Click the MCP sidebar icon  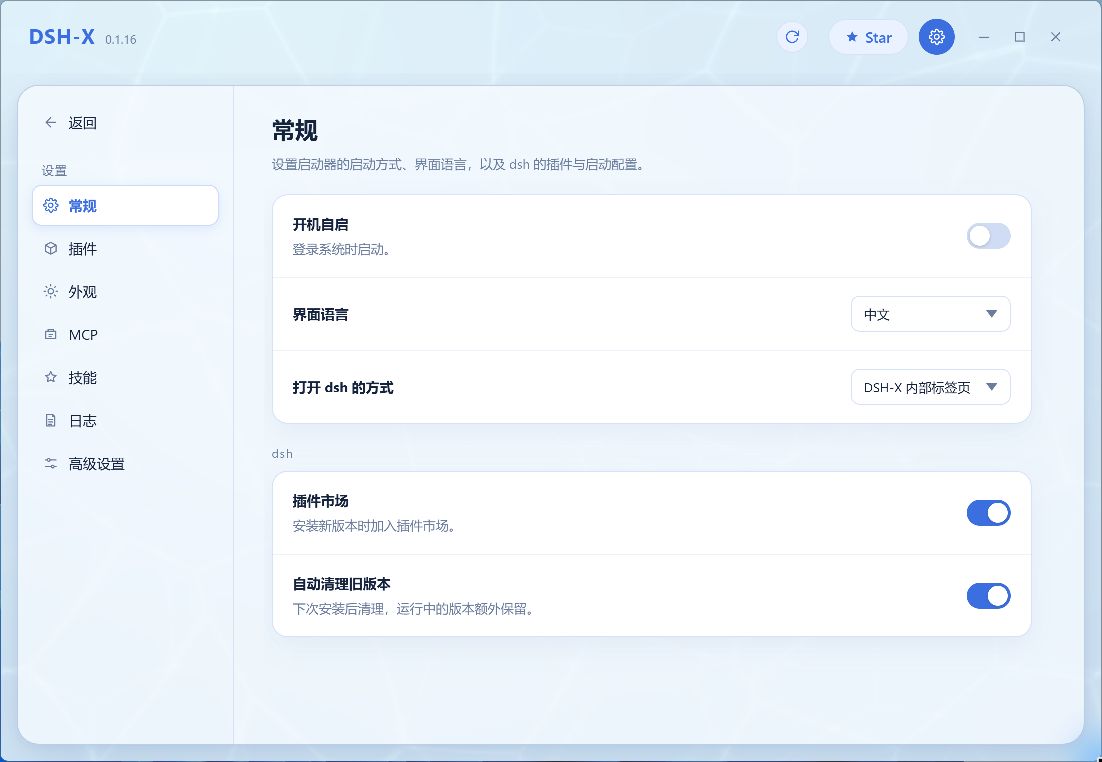click(x=51, y=335)
